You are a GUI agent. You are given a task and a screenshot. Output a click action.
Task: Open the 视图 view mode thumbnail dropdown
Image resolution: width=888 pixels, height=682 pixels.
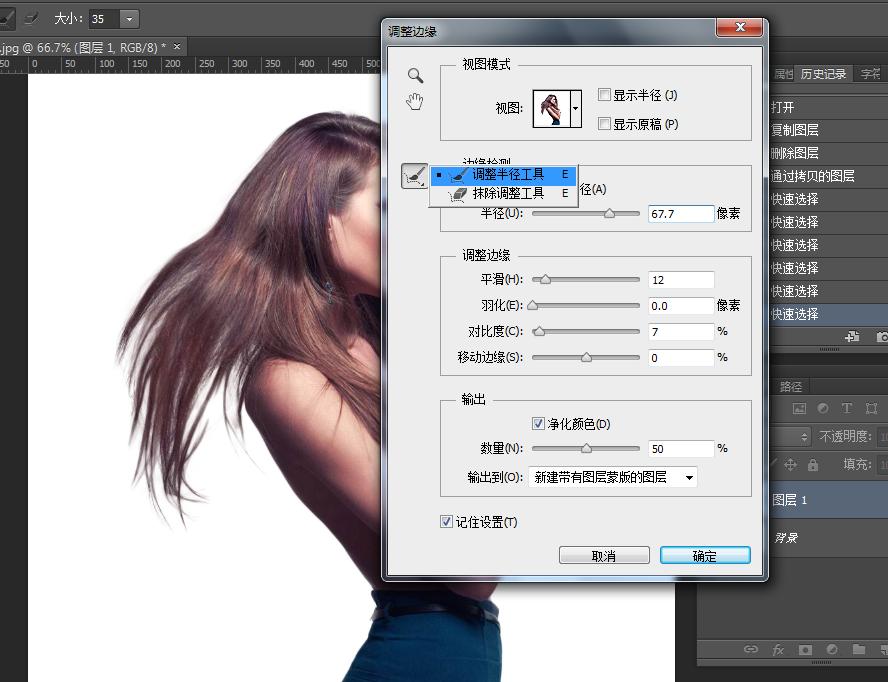pos(576,109)
